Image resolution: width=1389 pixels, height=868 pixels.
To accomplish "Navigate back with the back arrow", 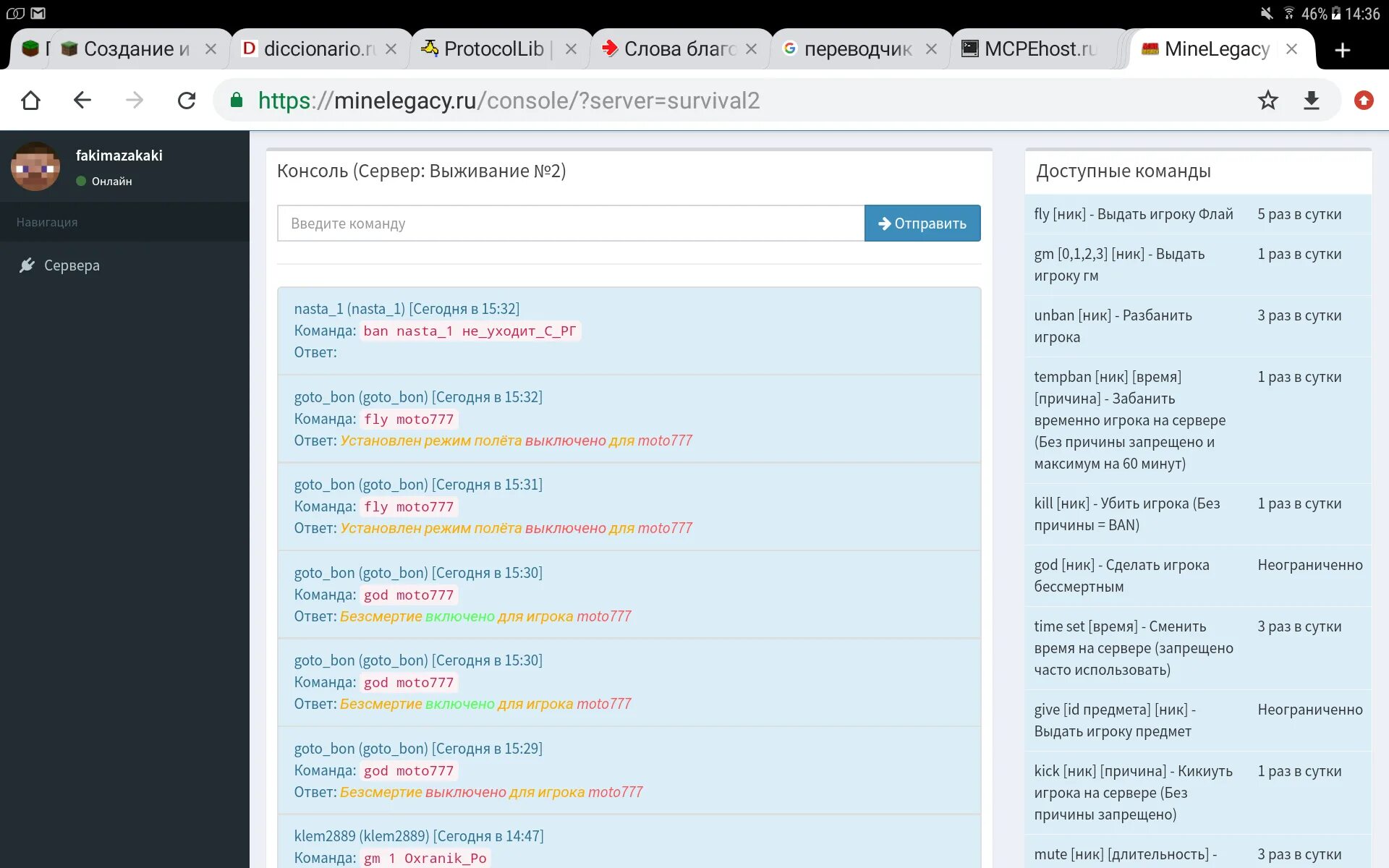I will 82,100.
